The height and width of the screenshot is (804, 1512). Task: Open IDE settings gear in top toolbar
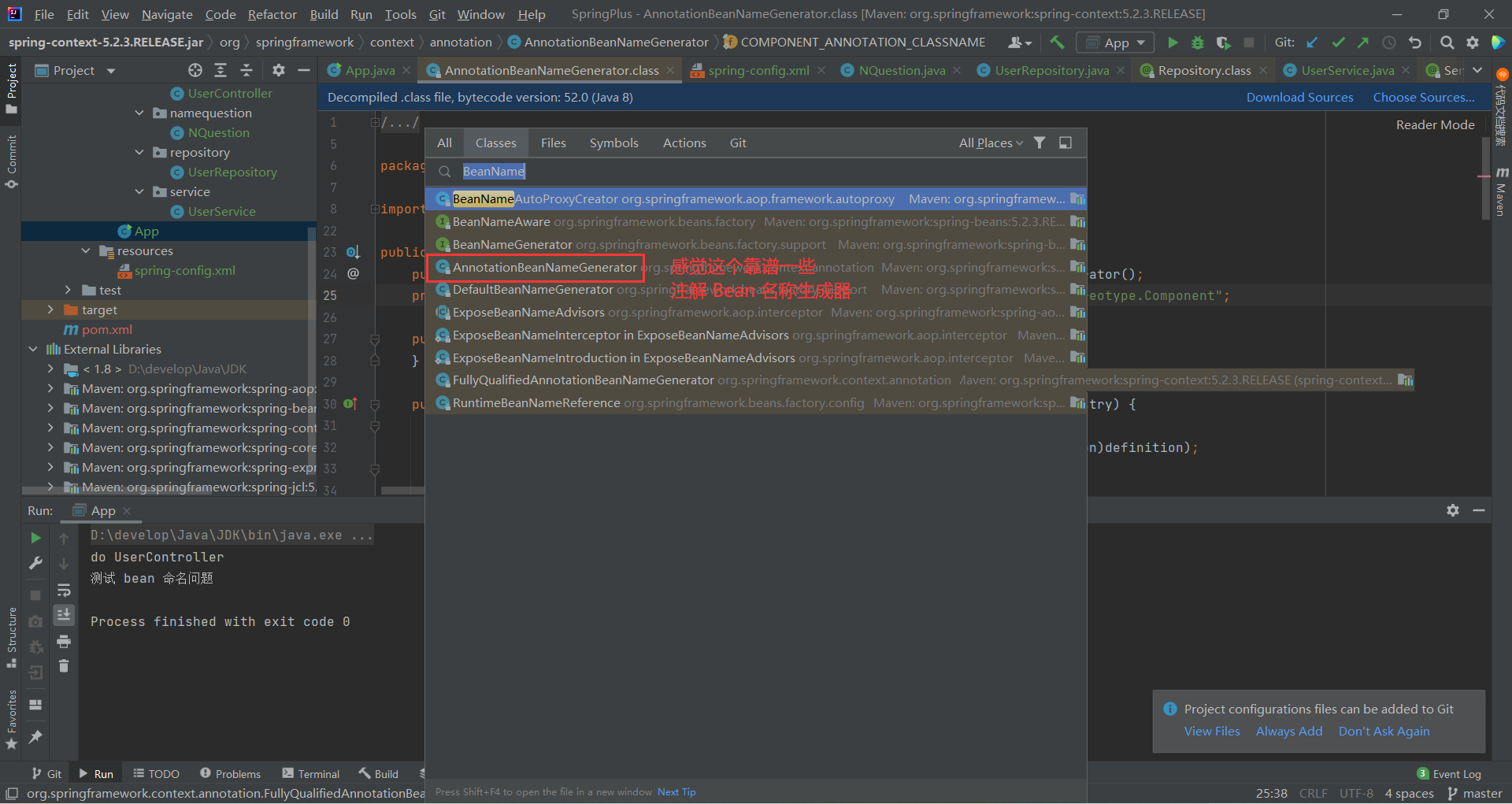(1473, 43)
